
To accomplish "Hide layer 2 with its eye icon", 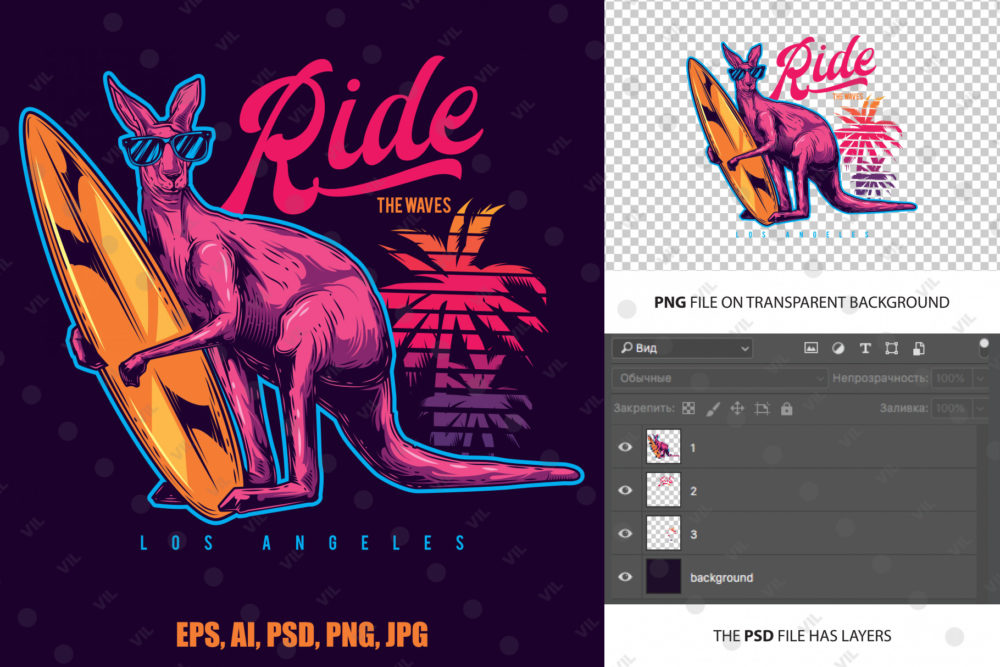I will (x=625, y=490).
